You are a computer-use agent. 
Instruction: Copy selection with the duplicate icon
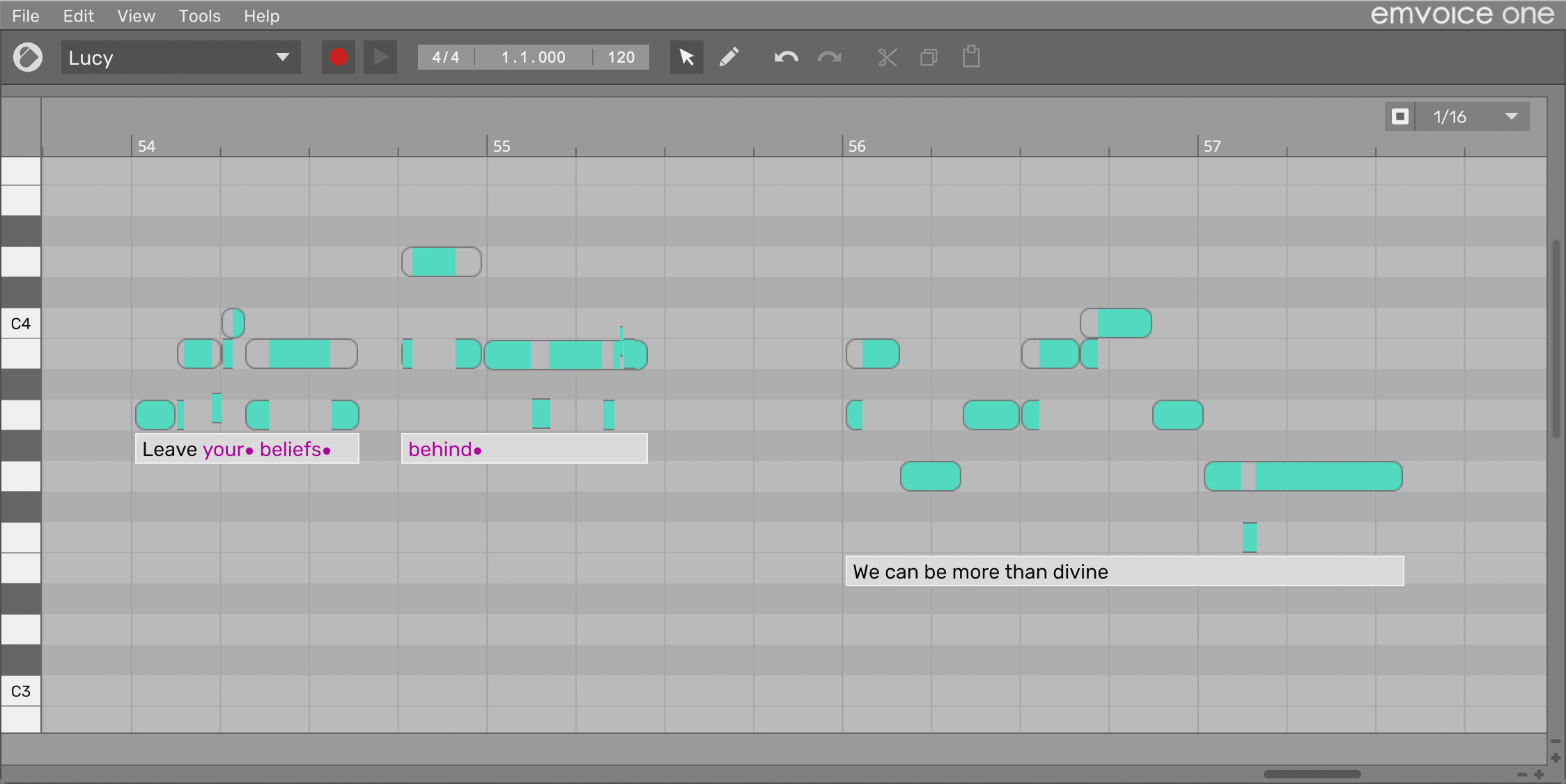click(x=929, y=57)
